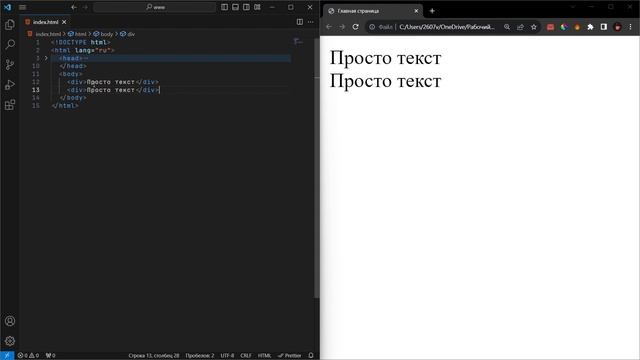This screenshot has width=640, height=360.
Task: Share this page from the address bar
Action: click(520, 27)
